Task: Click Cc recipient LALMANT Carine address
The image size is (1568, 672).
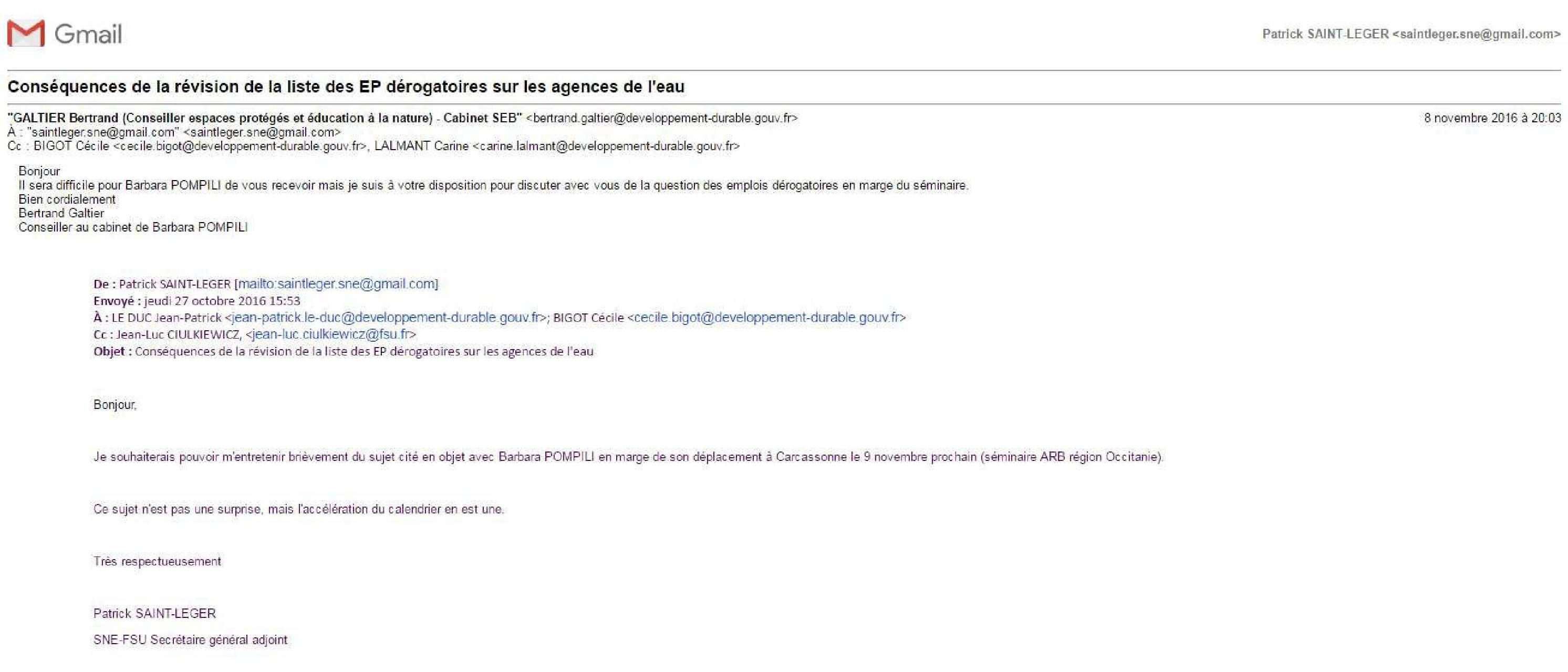Action: coord(557,146)
